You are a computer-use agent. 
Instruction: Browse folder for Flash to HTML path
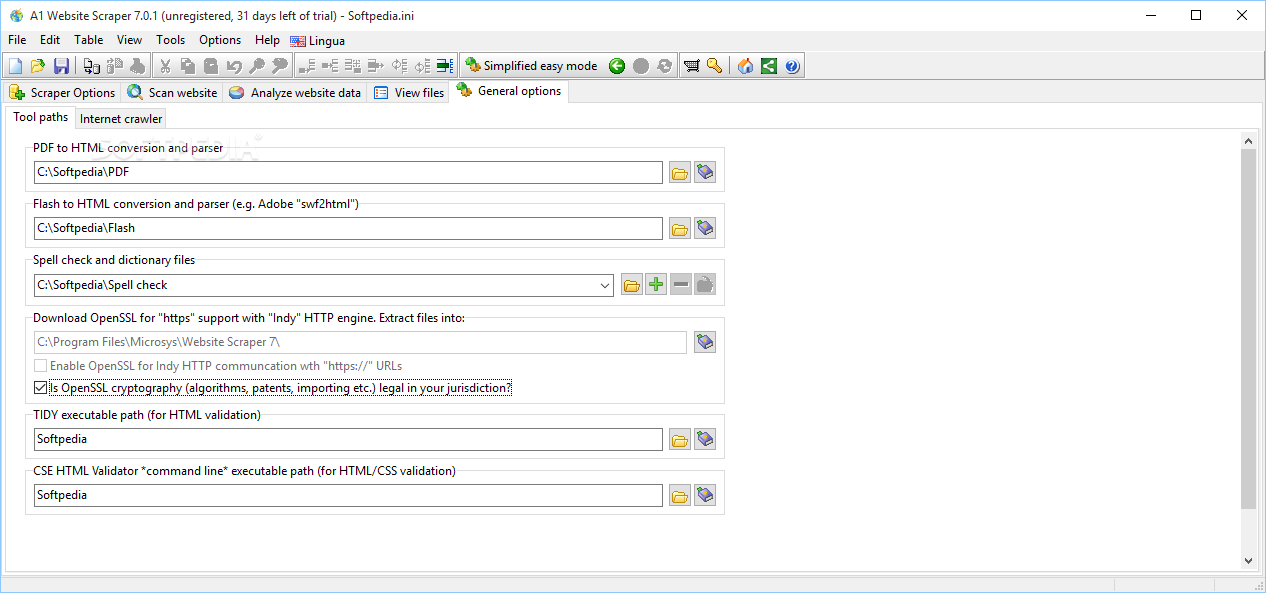(x=680, y=228)
